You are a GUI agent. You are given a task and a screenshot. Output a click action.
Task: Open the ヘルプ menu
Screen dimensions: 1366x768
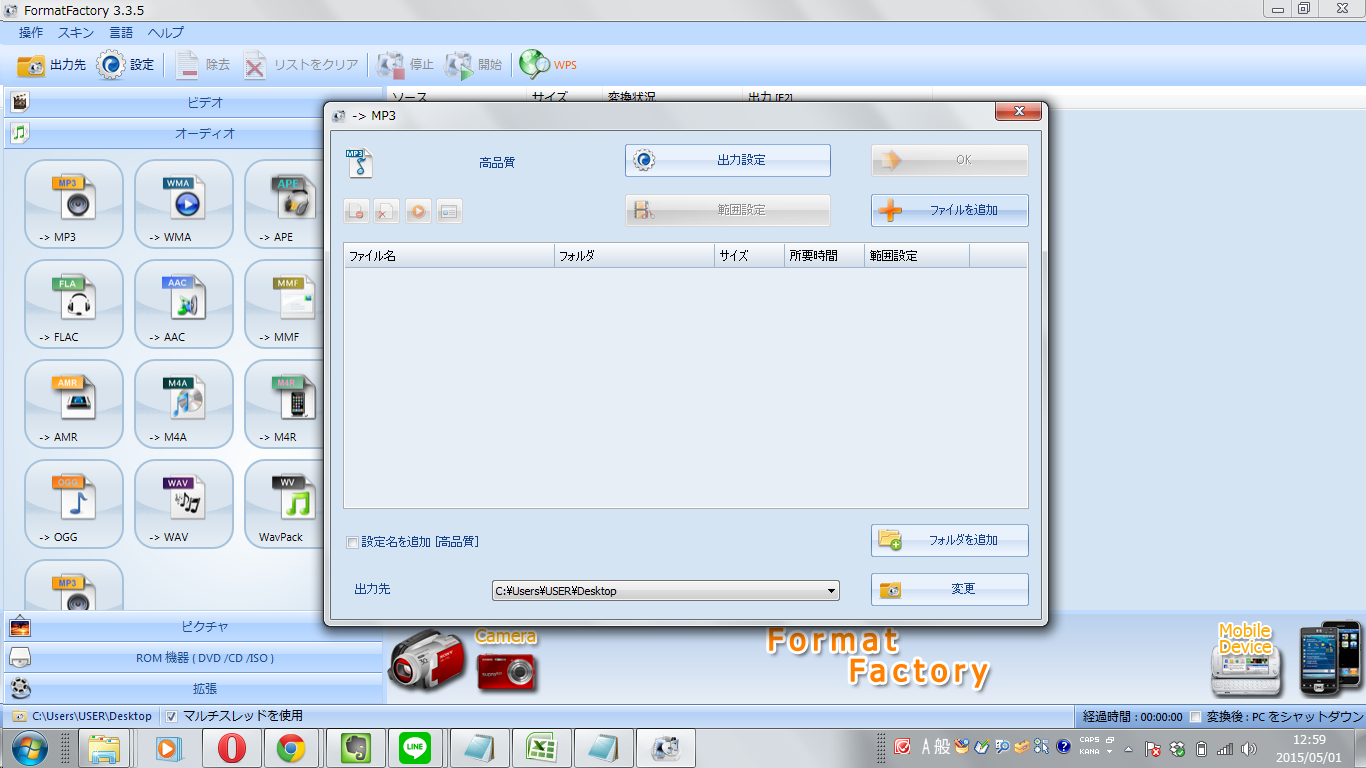[x=166, y=33]
